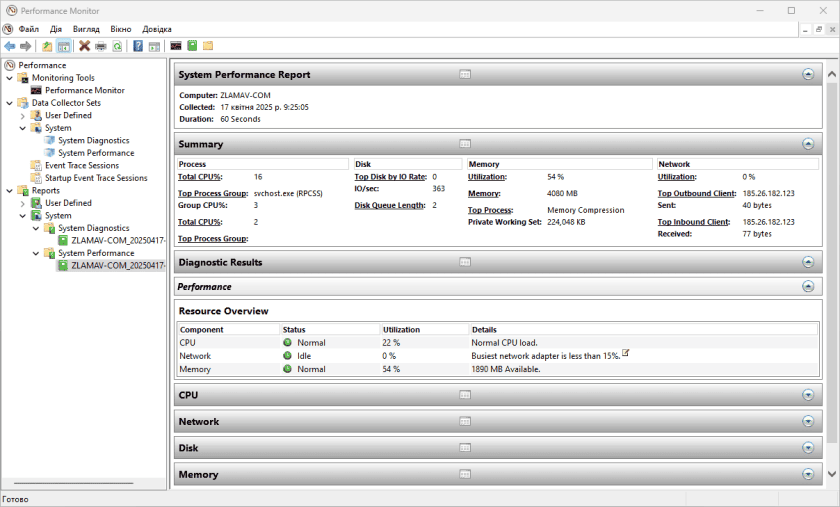
Task: Switch to performance monitor view toolbar icon
Action: point(176,46)
